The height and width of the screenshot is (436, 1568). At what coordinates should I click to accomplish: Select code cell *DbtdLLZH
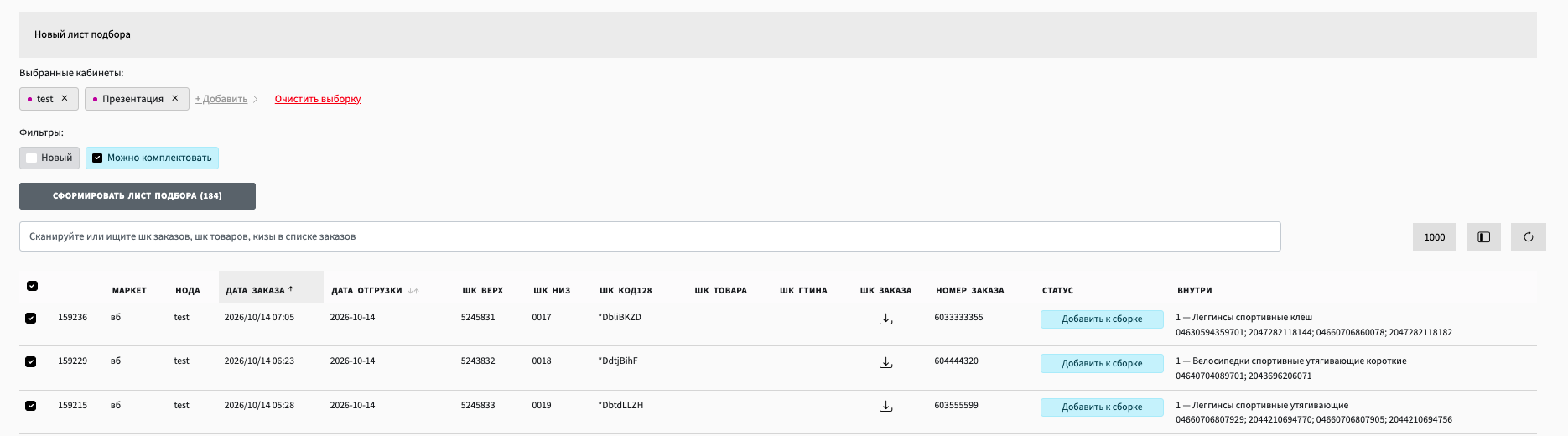620,405
